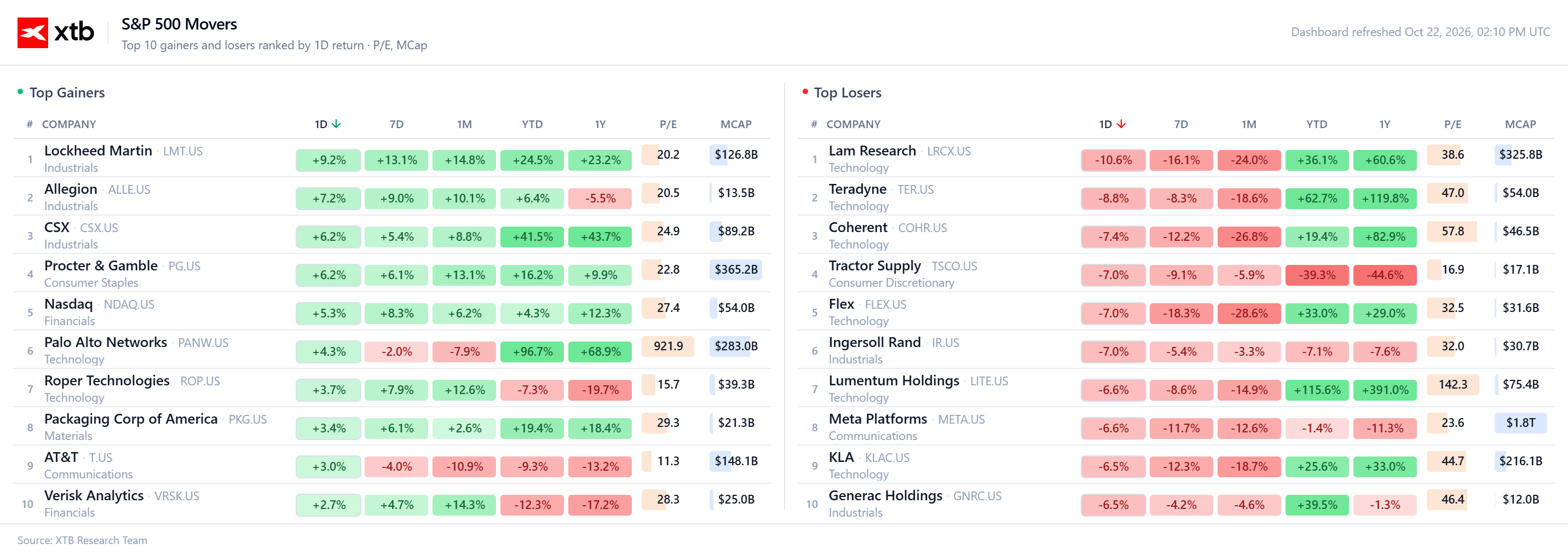
Task: Click Procter & Gamble market cap $365.2B
Action: pos(736,269)
